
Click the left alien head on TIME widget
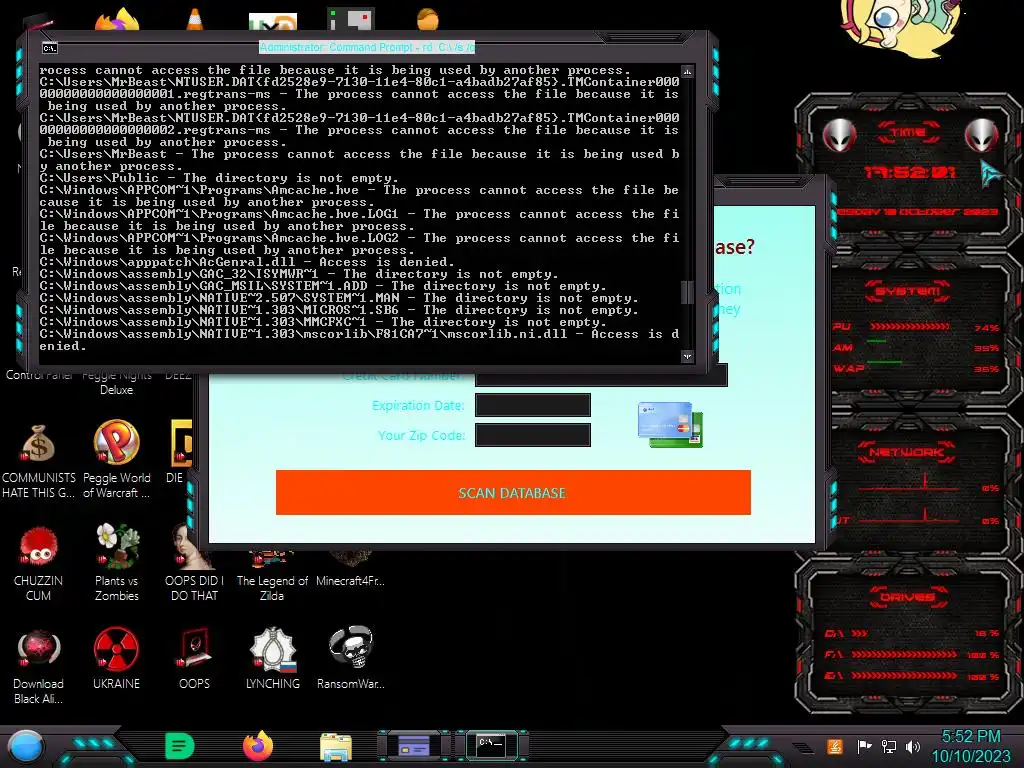pos(839,135)
